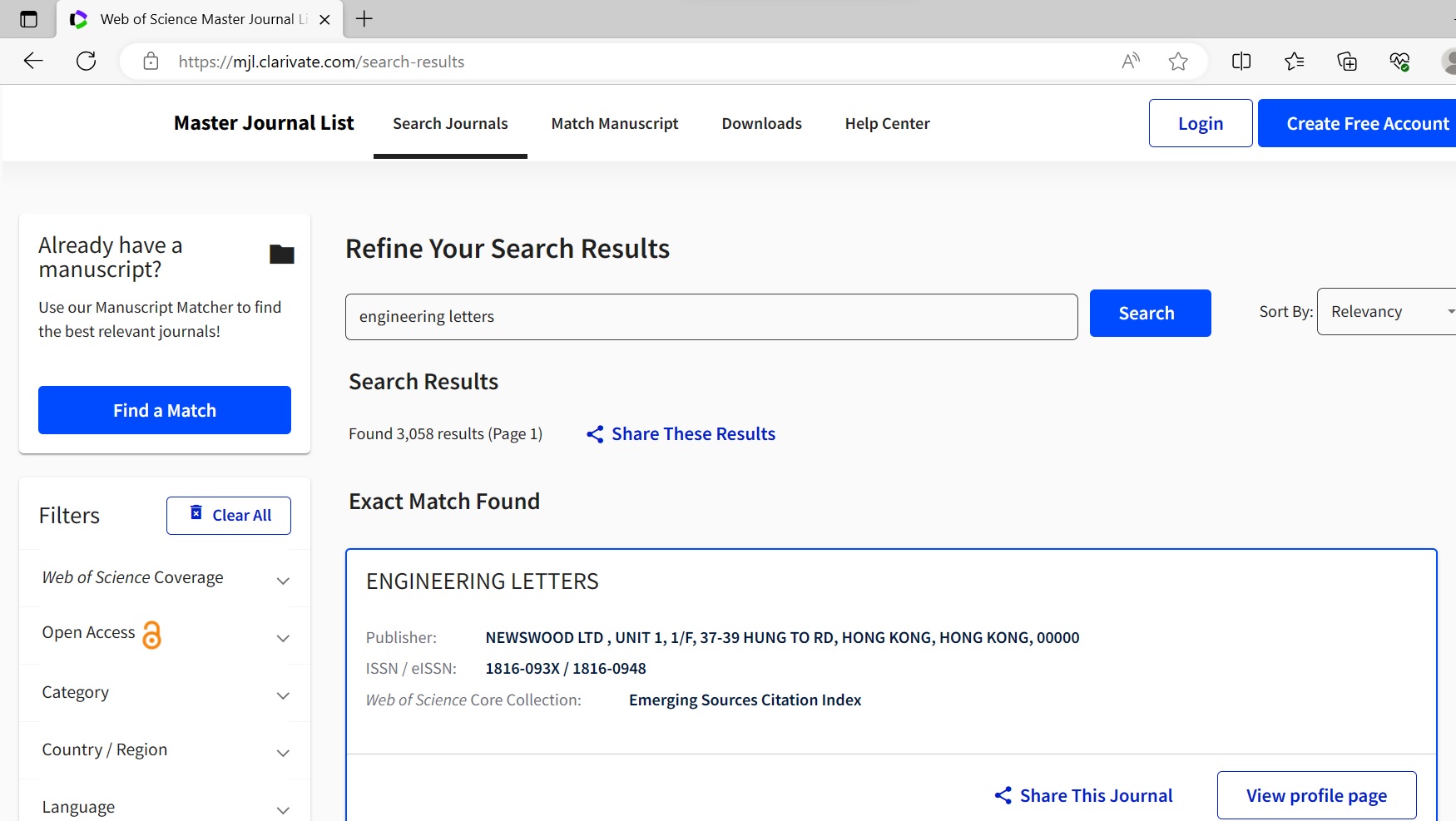Open a new browser tab
This screenshot has height=821, width=1456.
click(x=364, y=19)
